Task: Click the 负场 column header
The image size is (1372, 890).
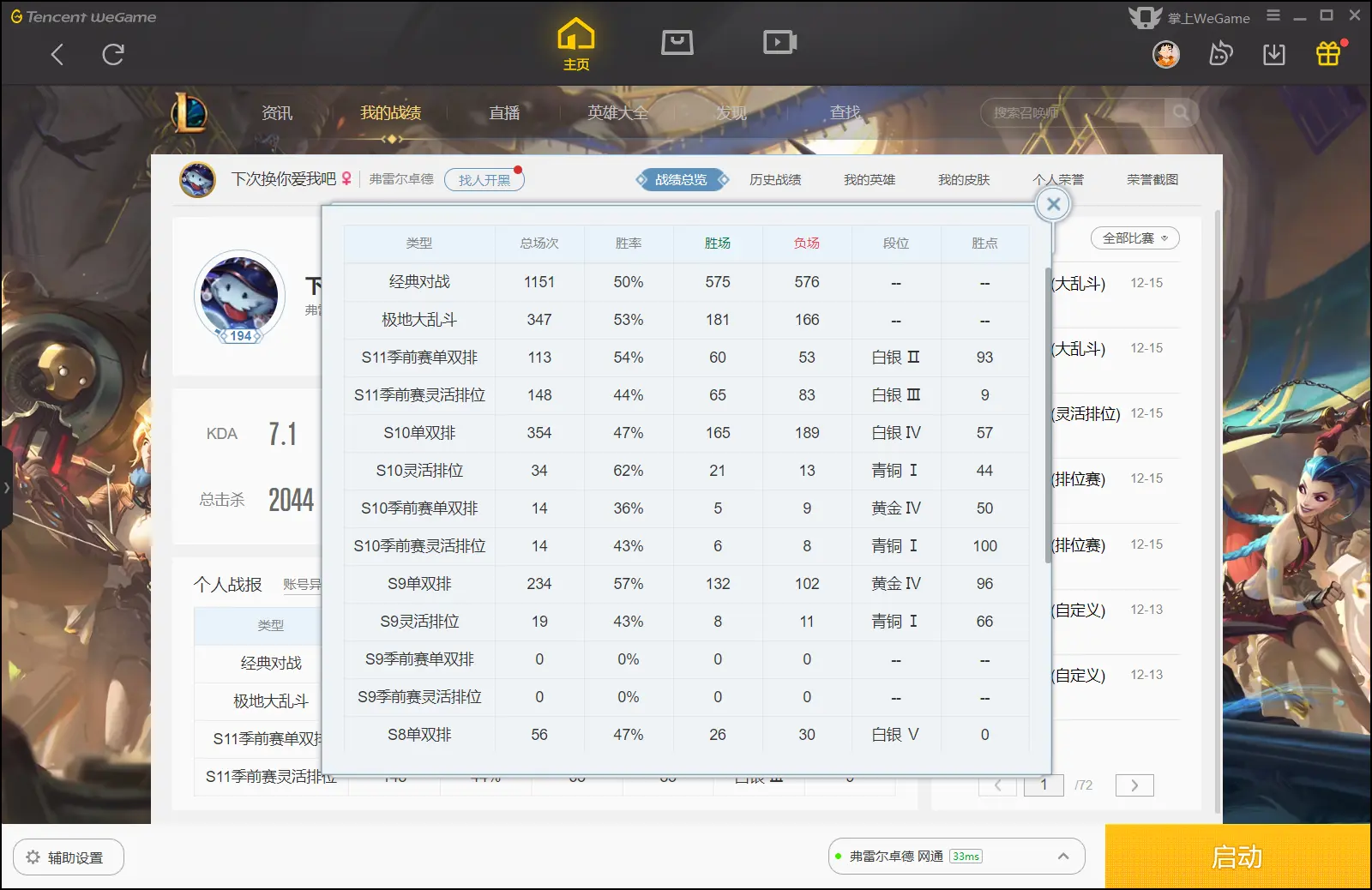Action: pos(807,244)
